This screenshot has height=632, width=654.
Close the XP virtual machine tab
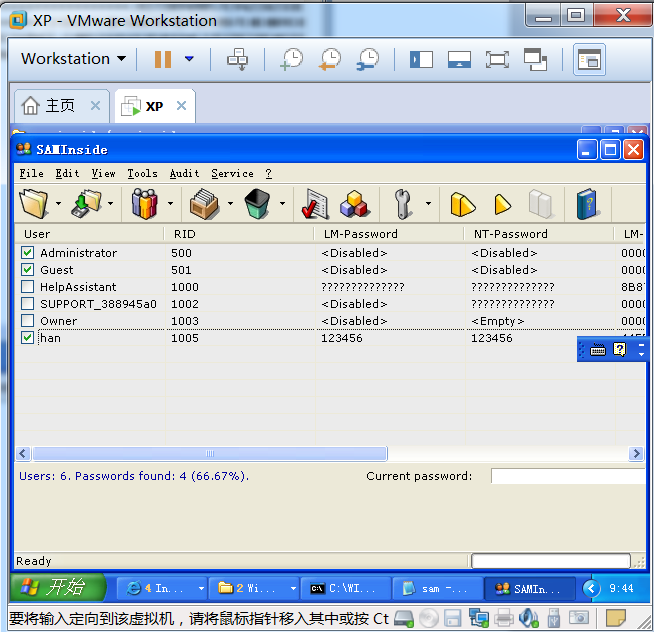(x=181, y=106)
